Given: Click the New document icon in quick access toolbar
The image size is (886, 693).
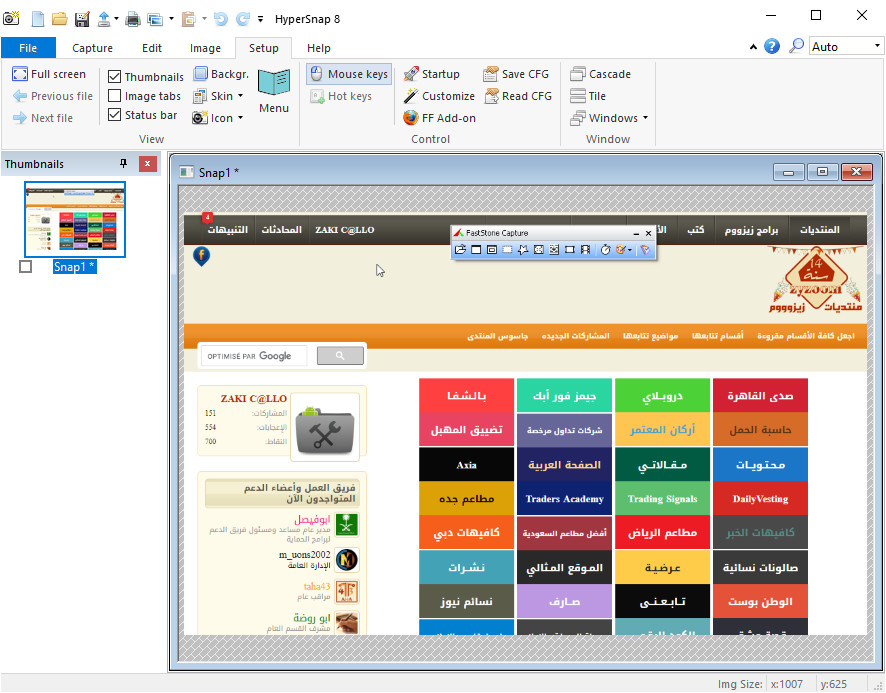Looking at the screenshot, I should [38, 19].
